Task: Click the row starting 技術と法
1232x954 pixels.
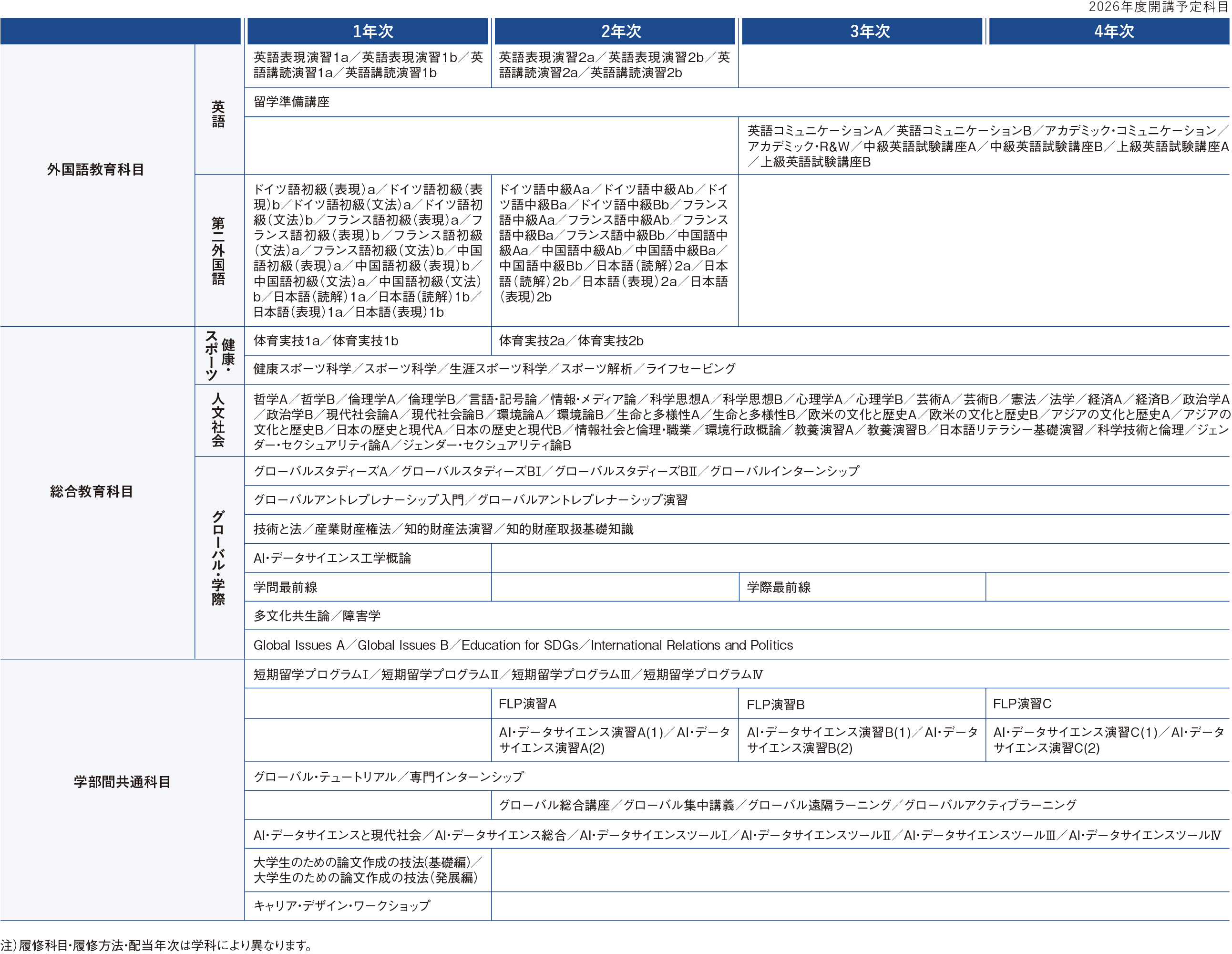Action: (x=737, y=529)
